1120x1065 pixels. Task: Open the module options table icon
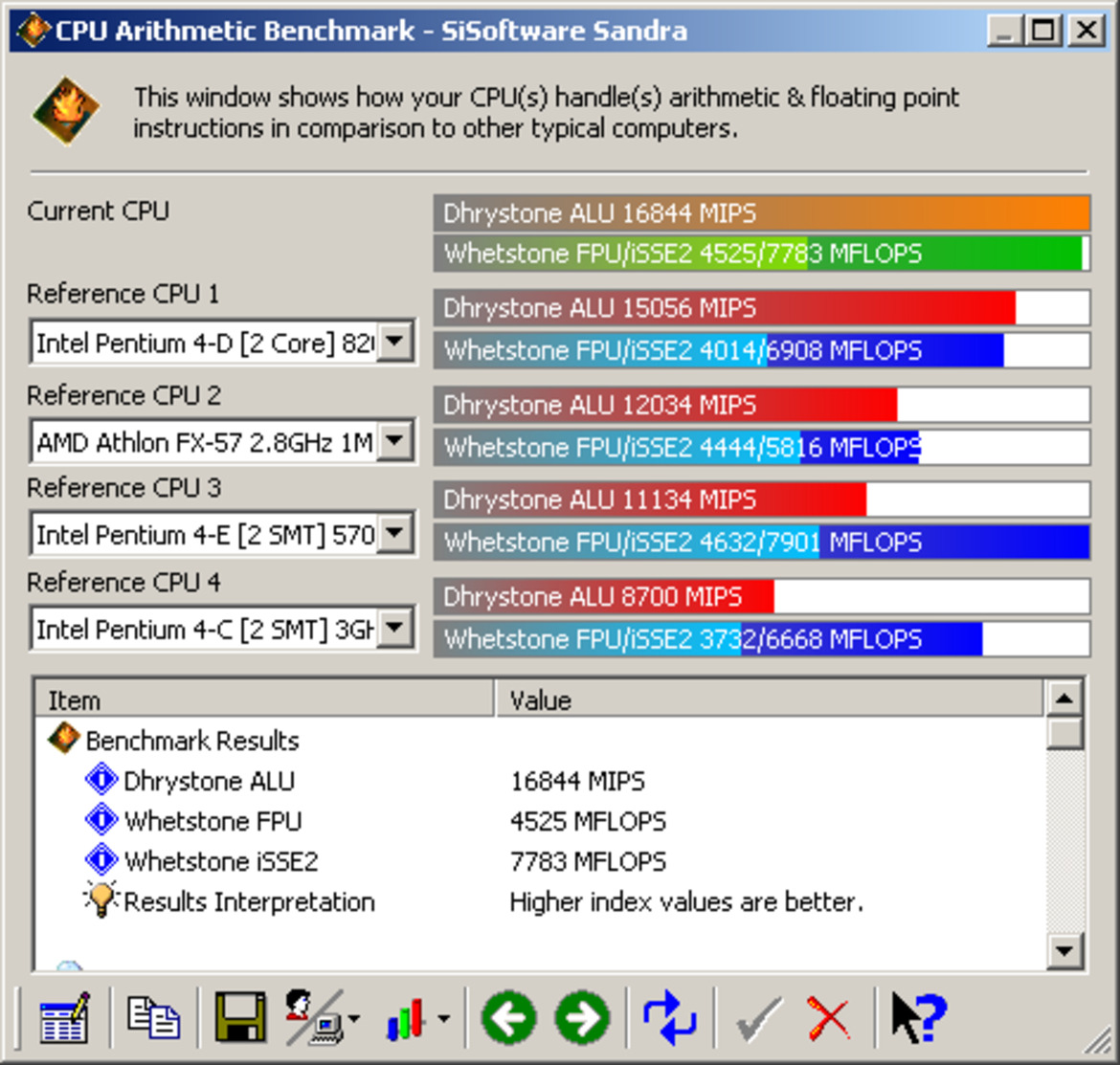63,1017
